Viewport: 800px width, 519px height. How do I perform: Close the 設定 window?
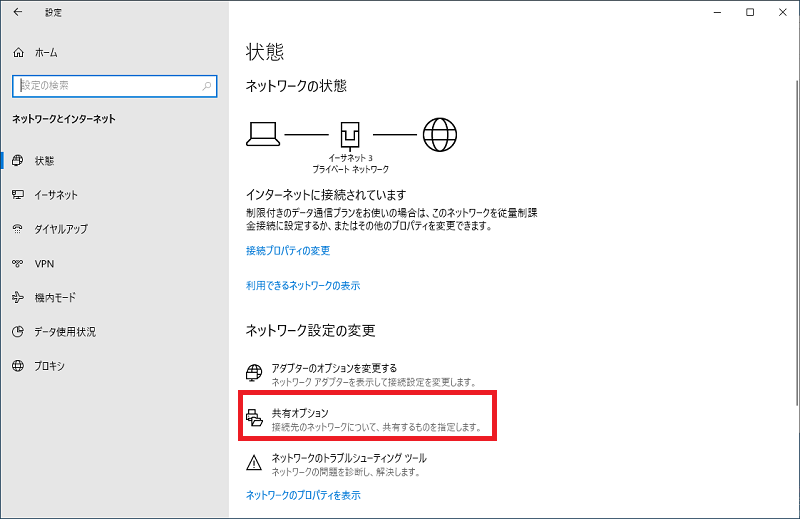[x=783, y=12]
